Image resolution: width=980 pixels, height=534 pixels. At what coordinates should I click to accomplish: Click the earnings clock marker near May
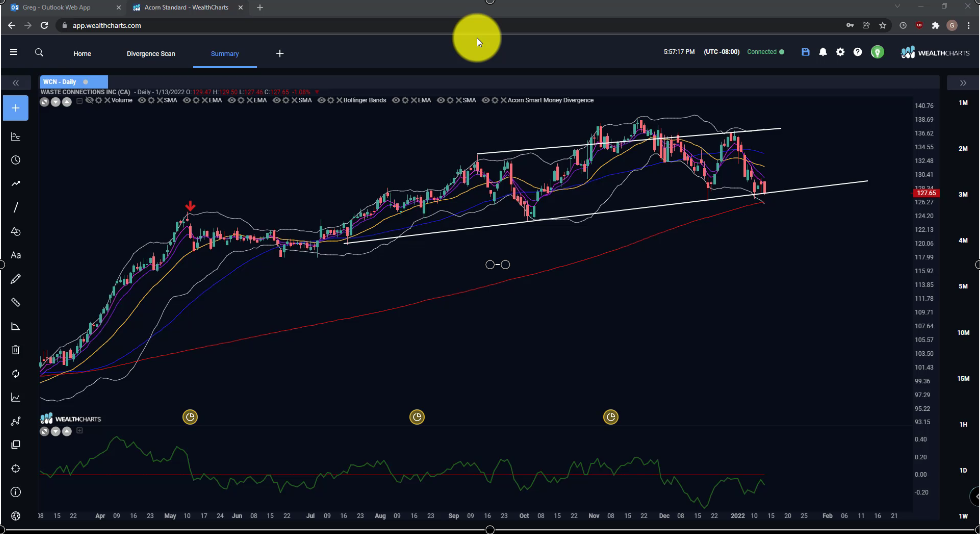(x=190, y=417)
